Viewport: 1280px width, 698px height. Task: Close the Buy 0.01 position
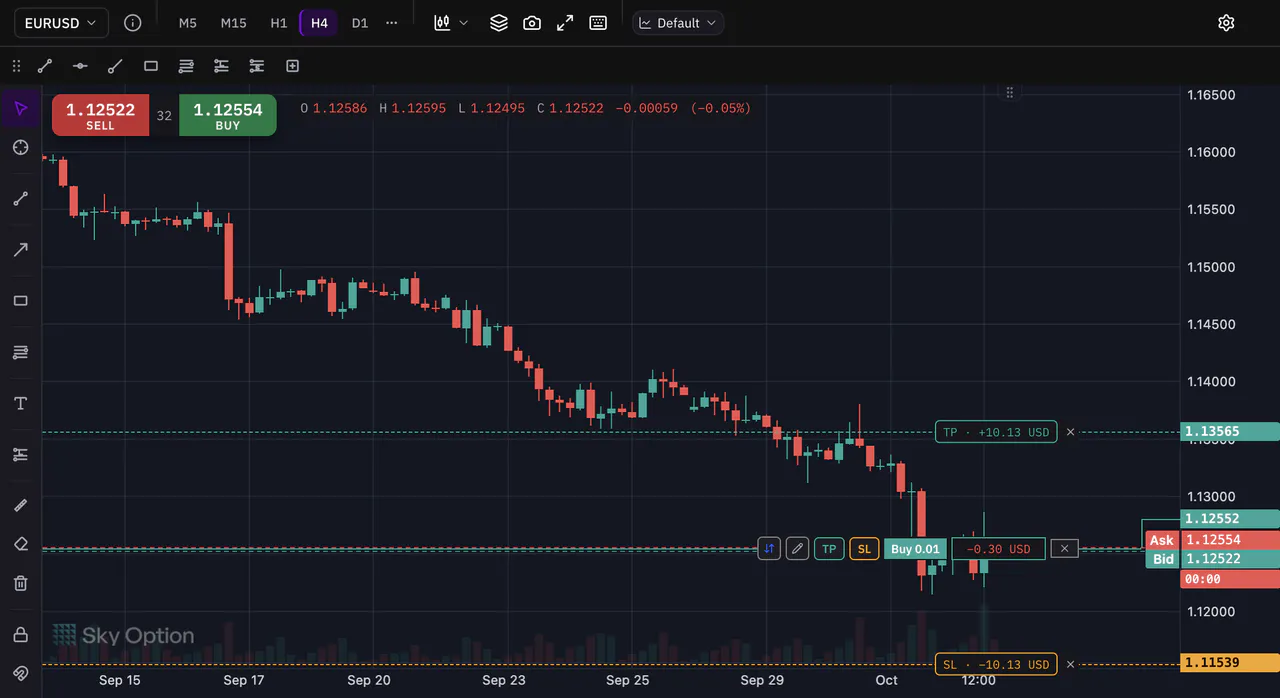[1065, 549]
